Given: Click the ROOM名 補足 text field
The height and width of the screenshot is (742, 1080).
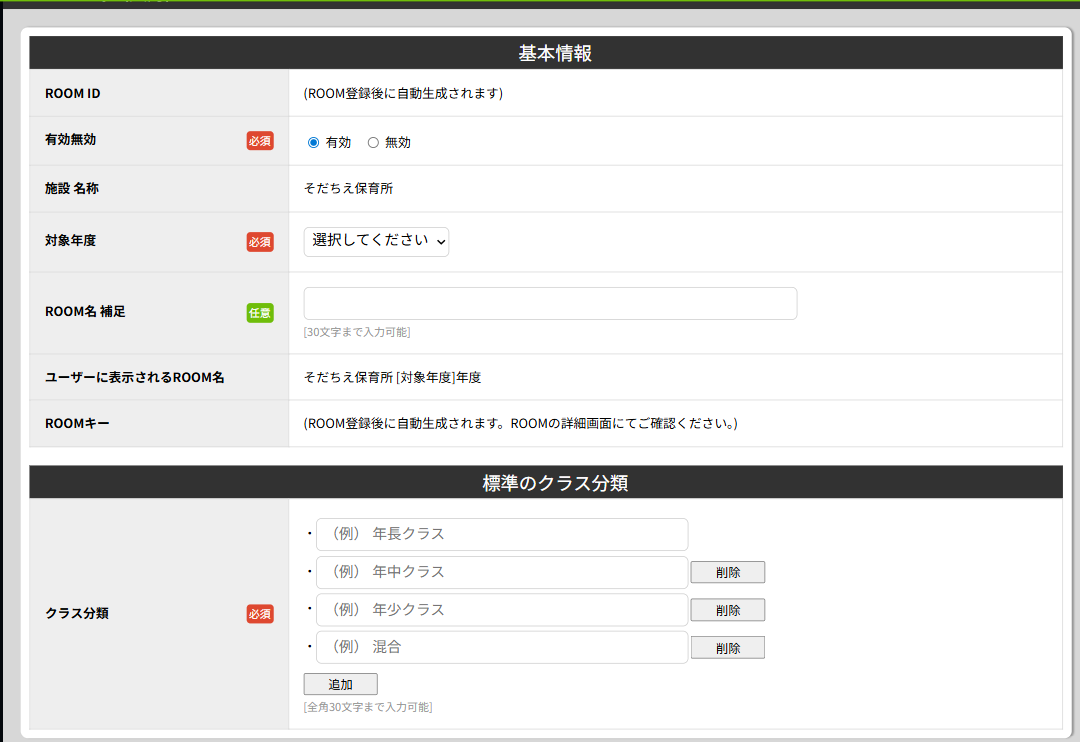Looking at the screenshot, I should (550, 304).
